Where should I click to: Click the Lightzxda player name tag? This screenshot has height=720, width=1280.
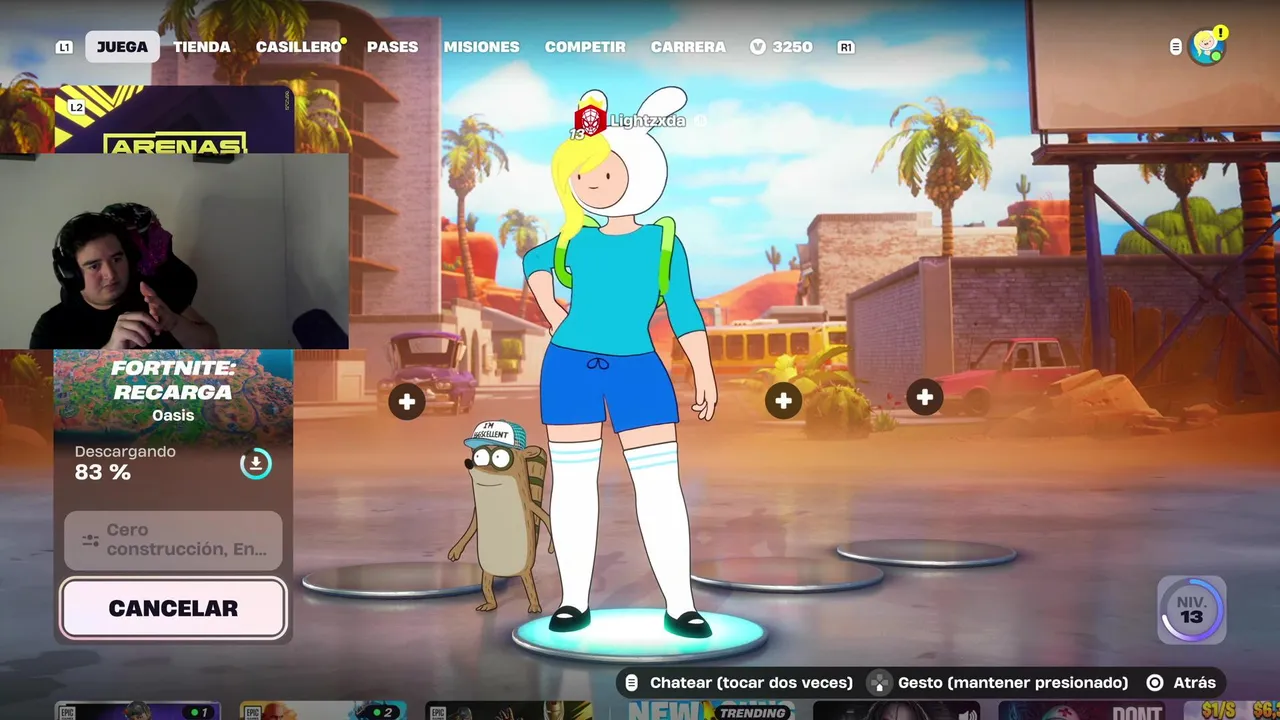pyautogui.click(x=648, y=121)
